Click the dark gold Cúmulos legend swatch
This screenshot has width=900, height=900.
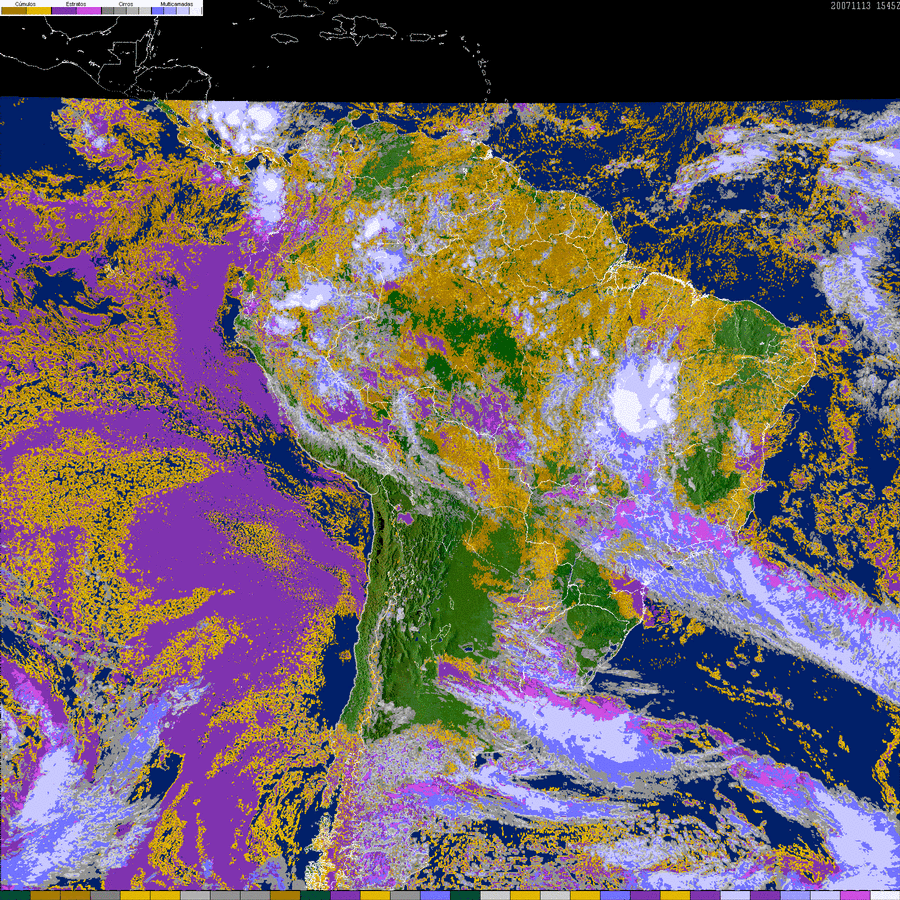pos(14,10)
